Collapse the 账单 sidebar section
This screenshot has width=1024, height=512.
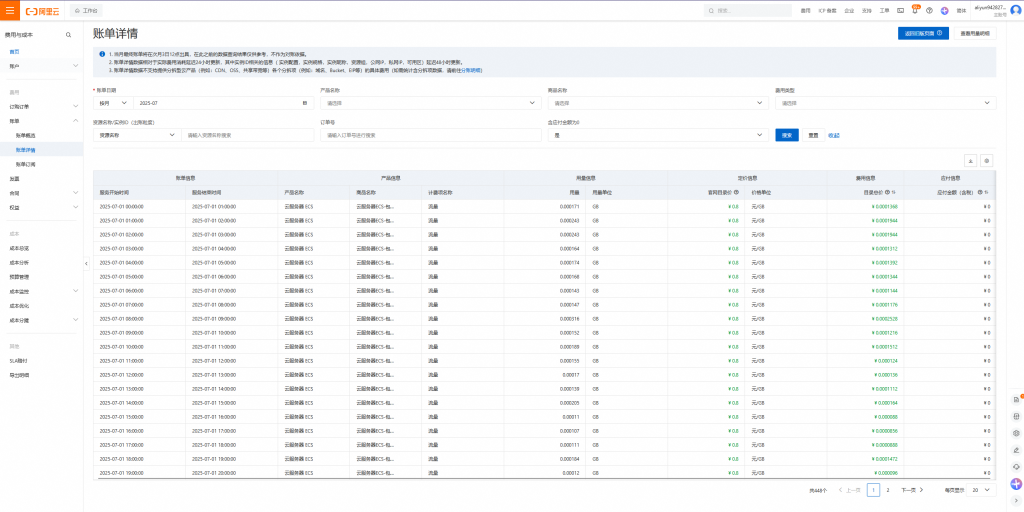pyautogui.click(x=76, y=120)
